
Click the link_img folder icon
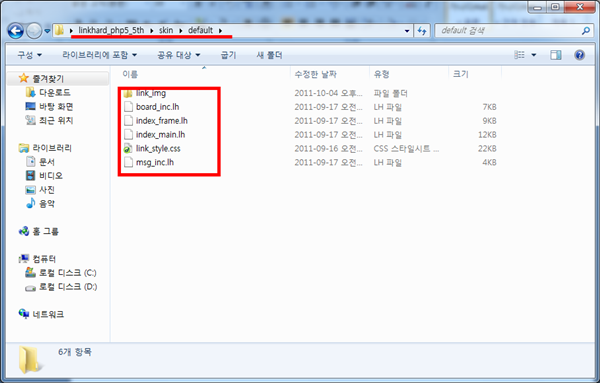click(128, 94)
